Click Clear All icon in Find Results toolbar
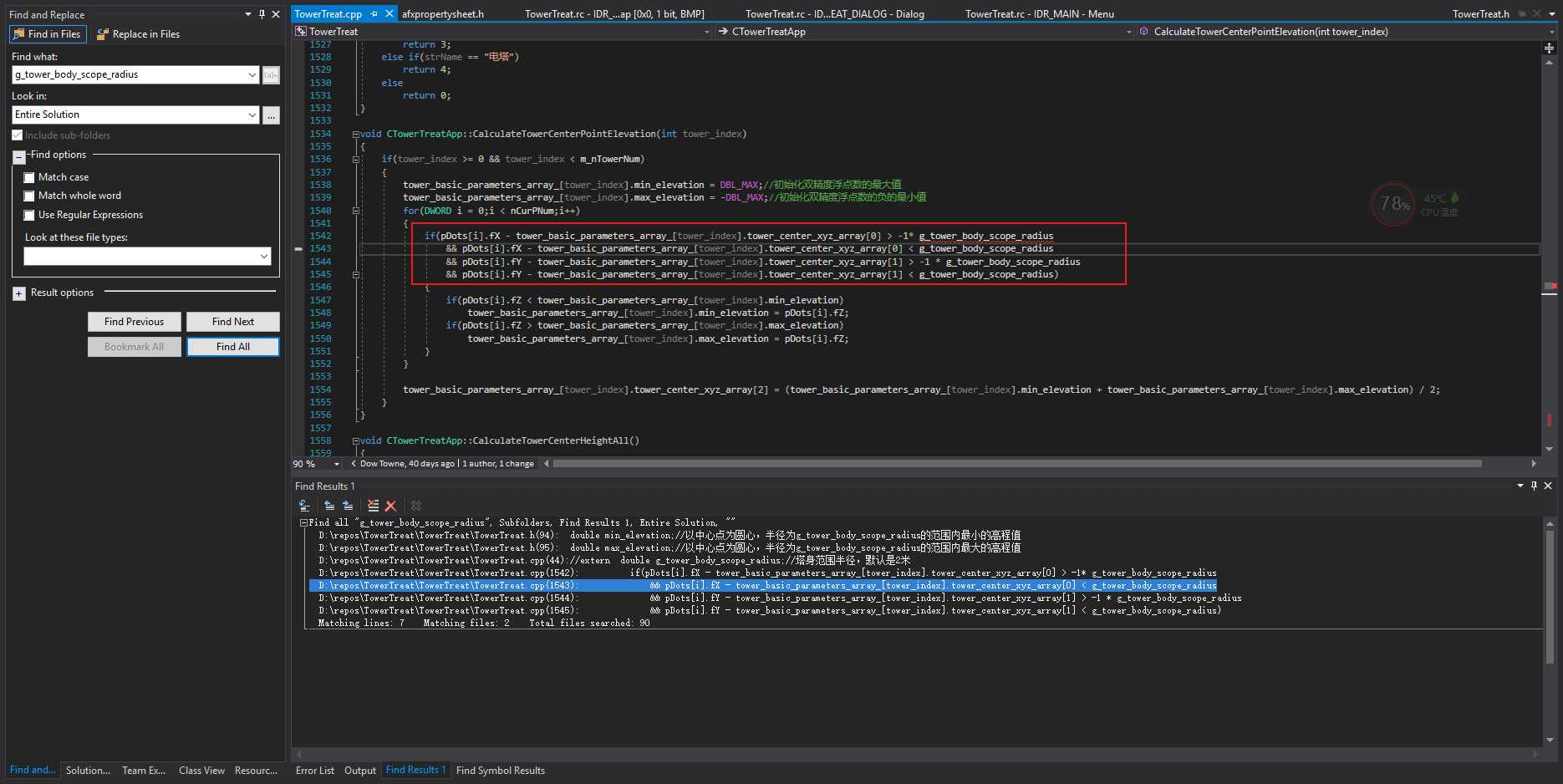The height and width of the screenshot is (784, 1563). pyautogui.click(x=373, y=506)
